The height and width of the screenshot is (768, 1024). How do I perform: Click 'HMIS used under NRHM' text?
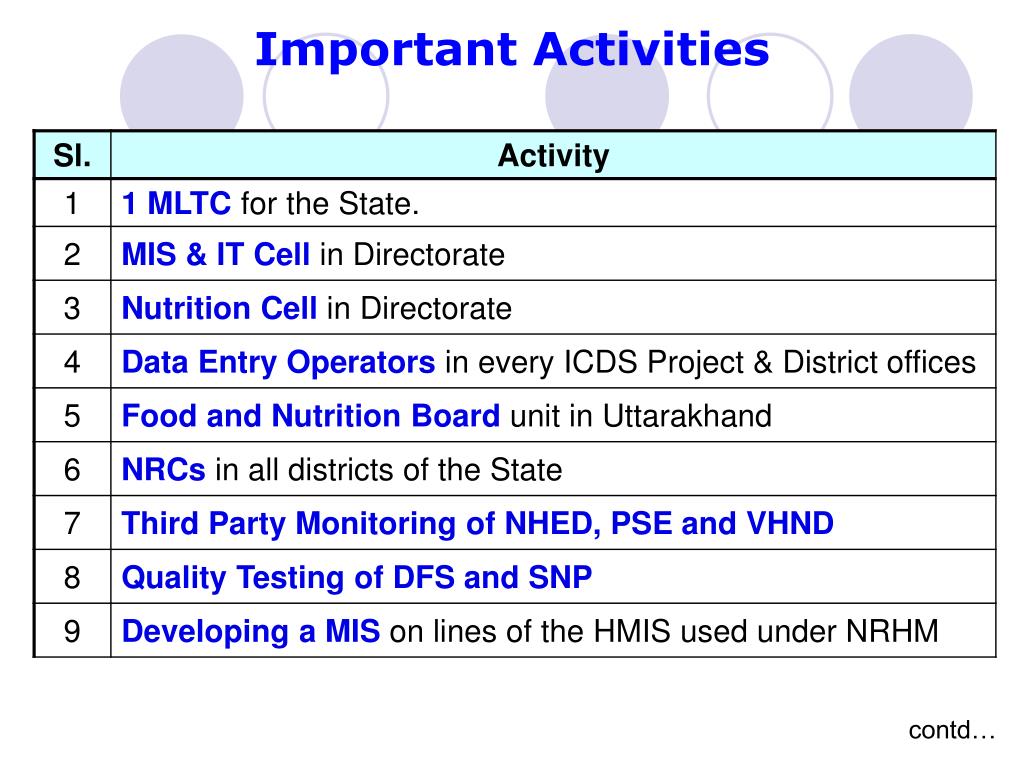tap(765, 632)
